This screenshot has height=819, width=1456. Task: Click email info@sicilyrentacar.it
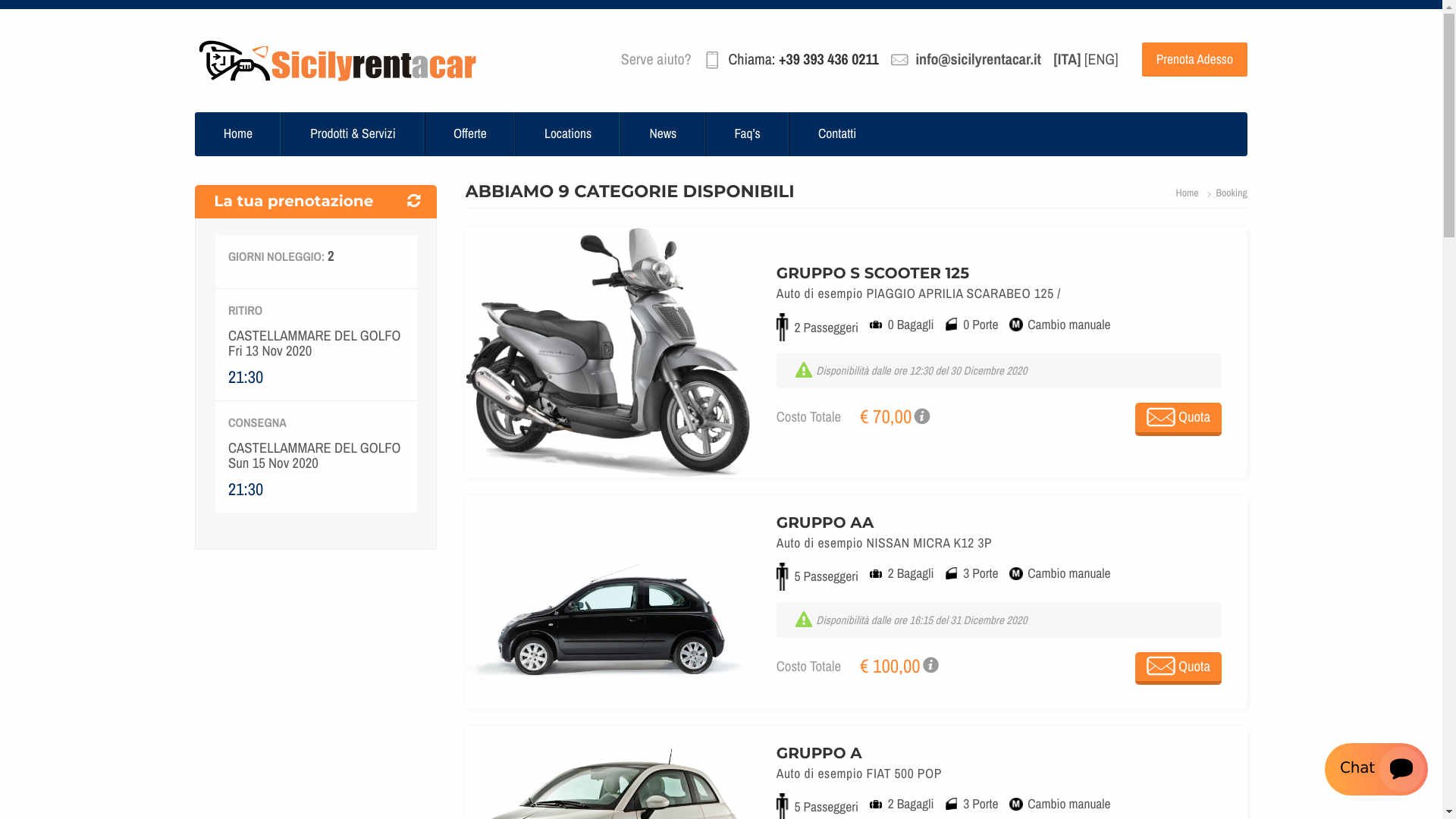coord(978,59)
